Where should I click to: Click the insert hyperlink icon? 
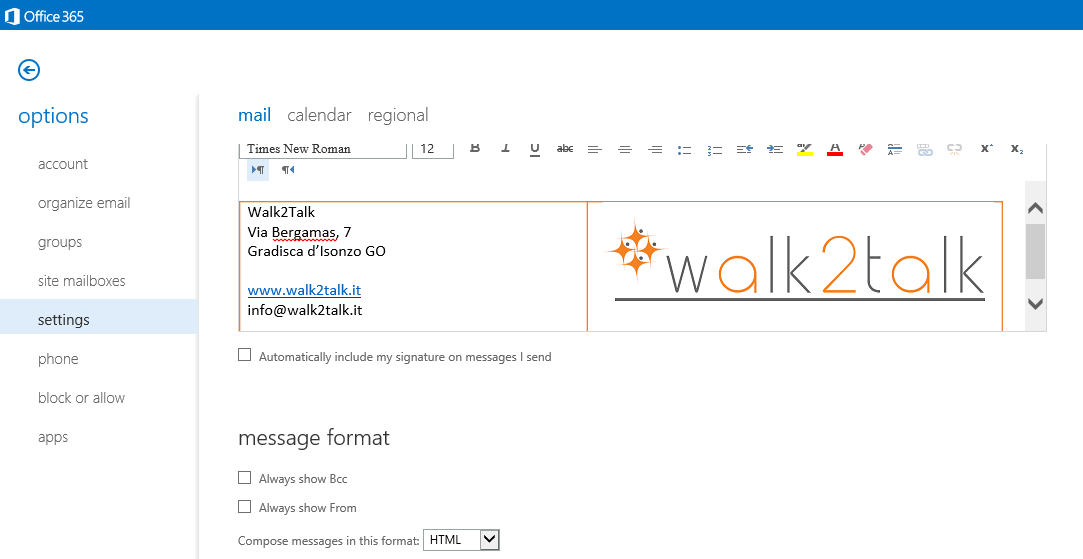coord(925,149)
